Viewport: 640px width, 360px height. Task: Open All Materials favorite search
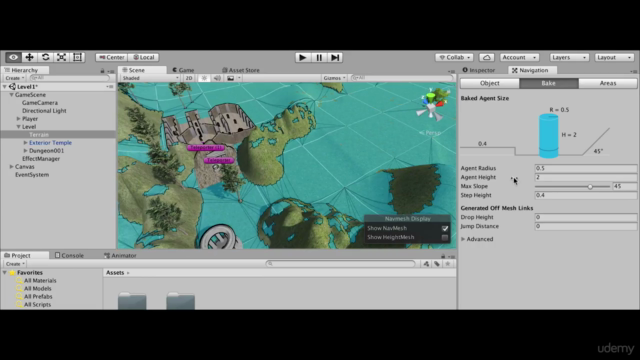[40, 280]
